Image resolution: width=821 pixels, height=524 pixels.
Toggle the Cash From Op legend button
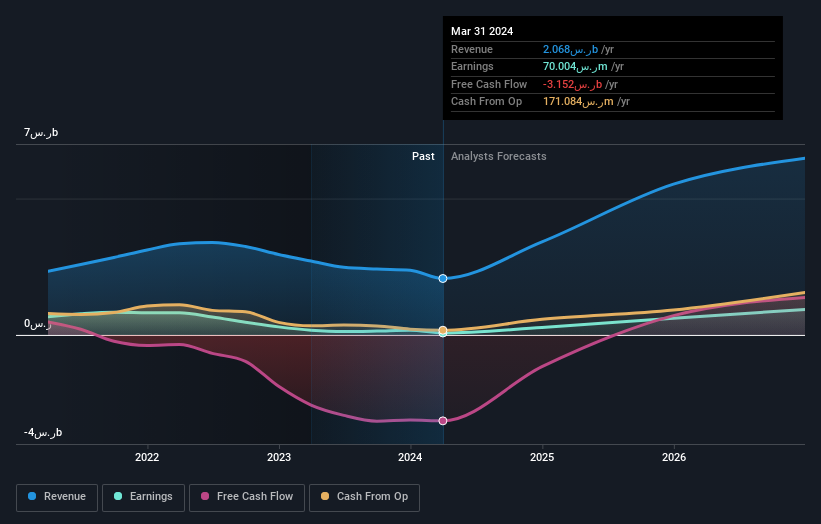pos(364,497)
